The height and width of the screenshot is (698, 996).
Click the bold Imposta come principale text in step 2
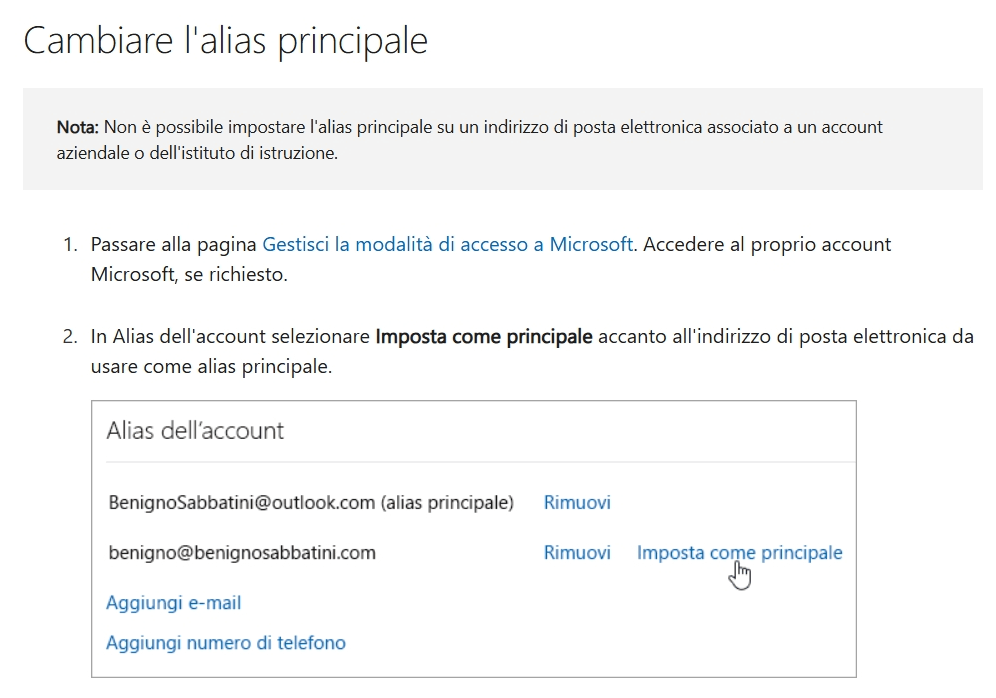click(484, 337)
